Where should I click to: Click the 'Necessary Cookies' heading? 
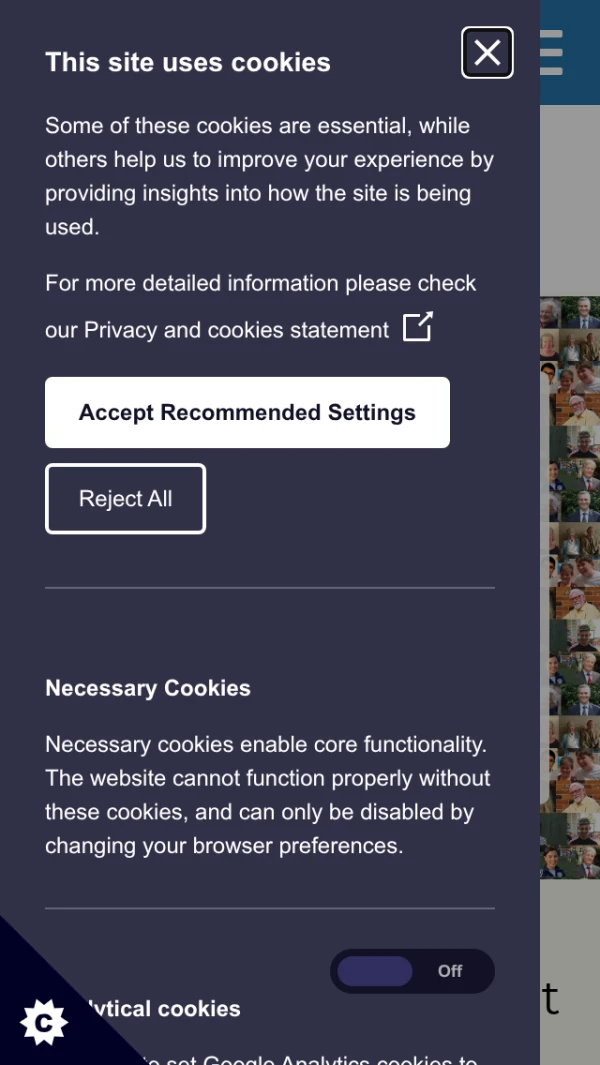tap(148, 688)
